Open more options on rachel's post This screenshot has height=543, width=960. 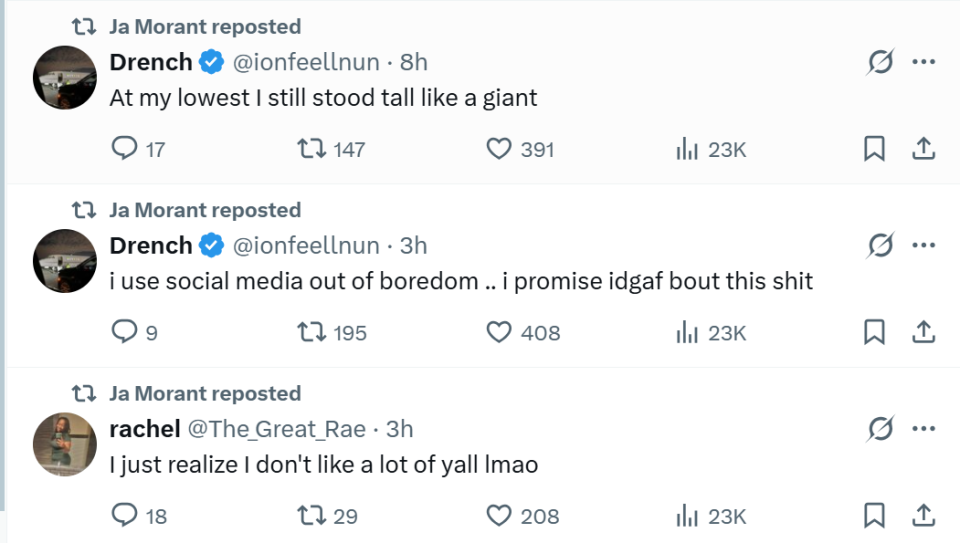click(x=923, y=429)
